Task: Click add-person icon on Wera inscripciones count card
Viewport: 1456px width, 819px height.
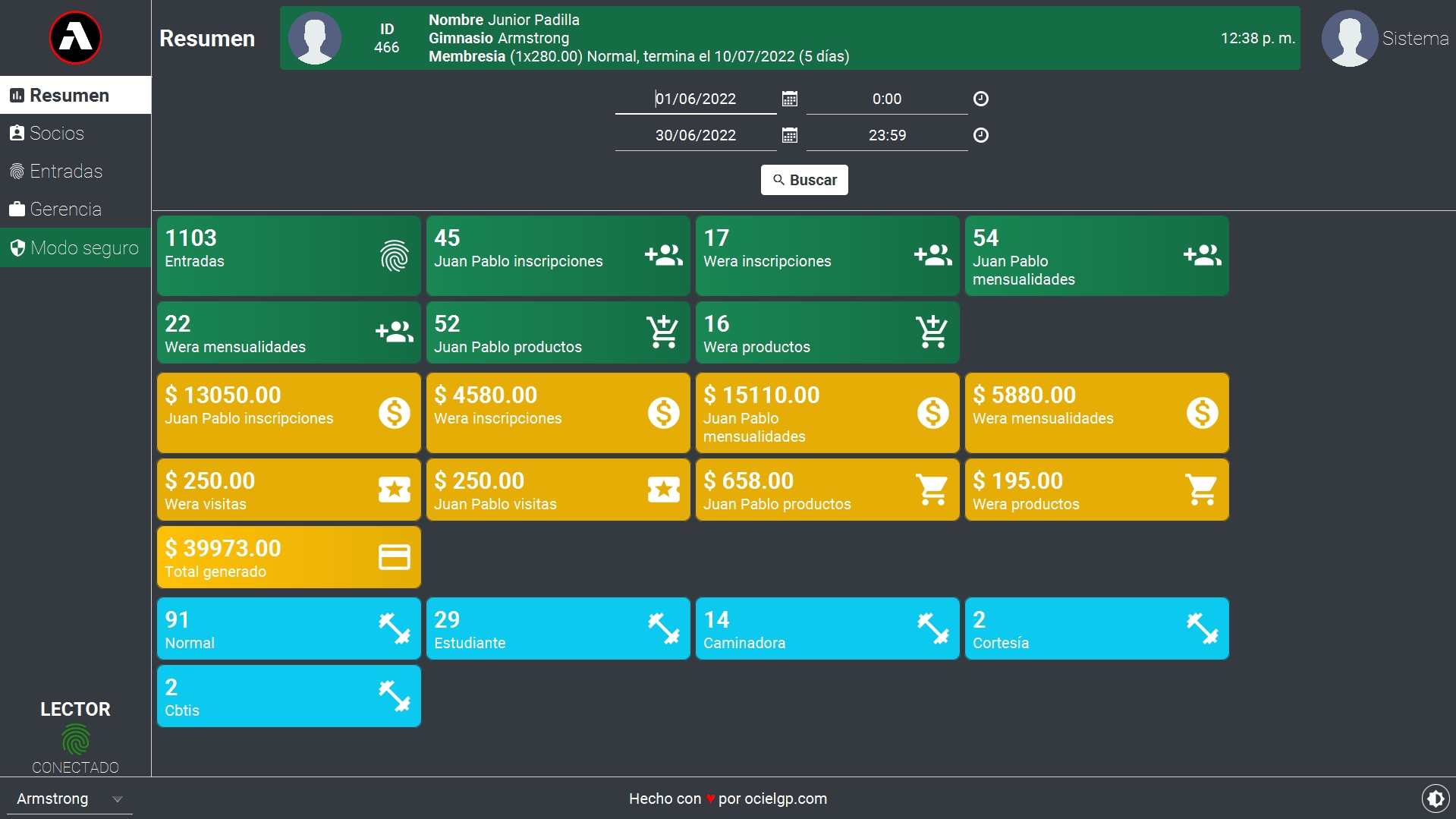Action: click(933, 255)
